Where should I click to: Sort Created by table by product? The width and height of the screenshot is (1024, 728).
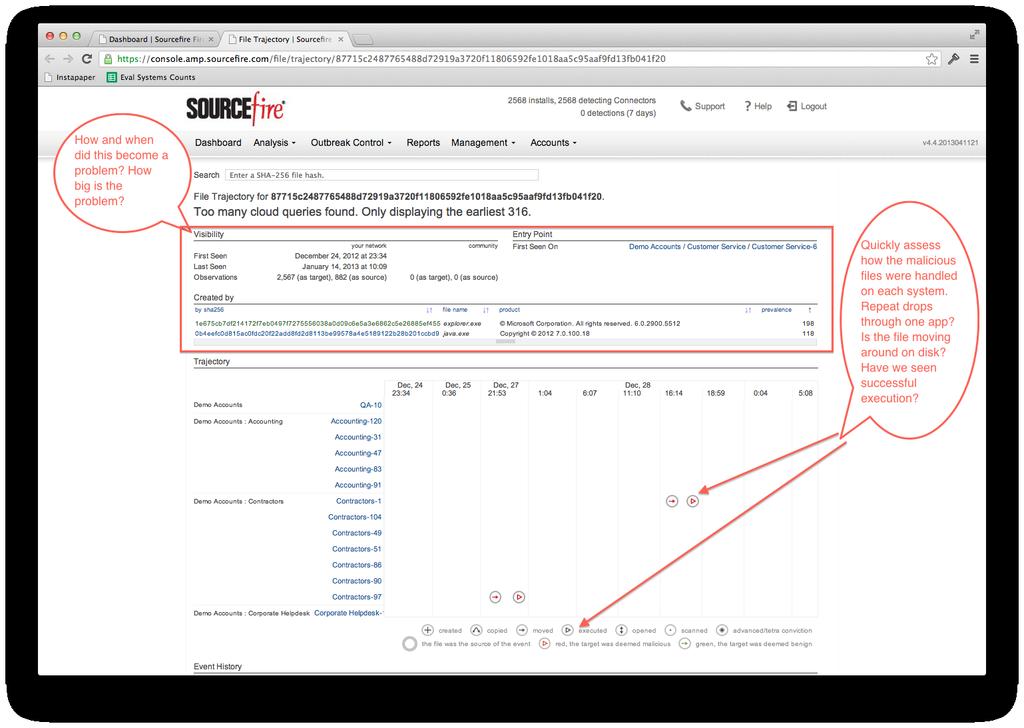tap(509, 310)
